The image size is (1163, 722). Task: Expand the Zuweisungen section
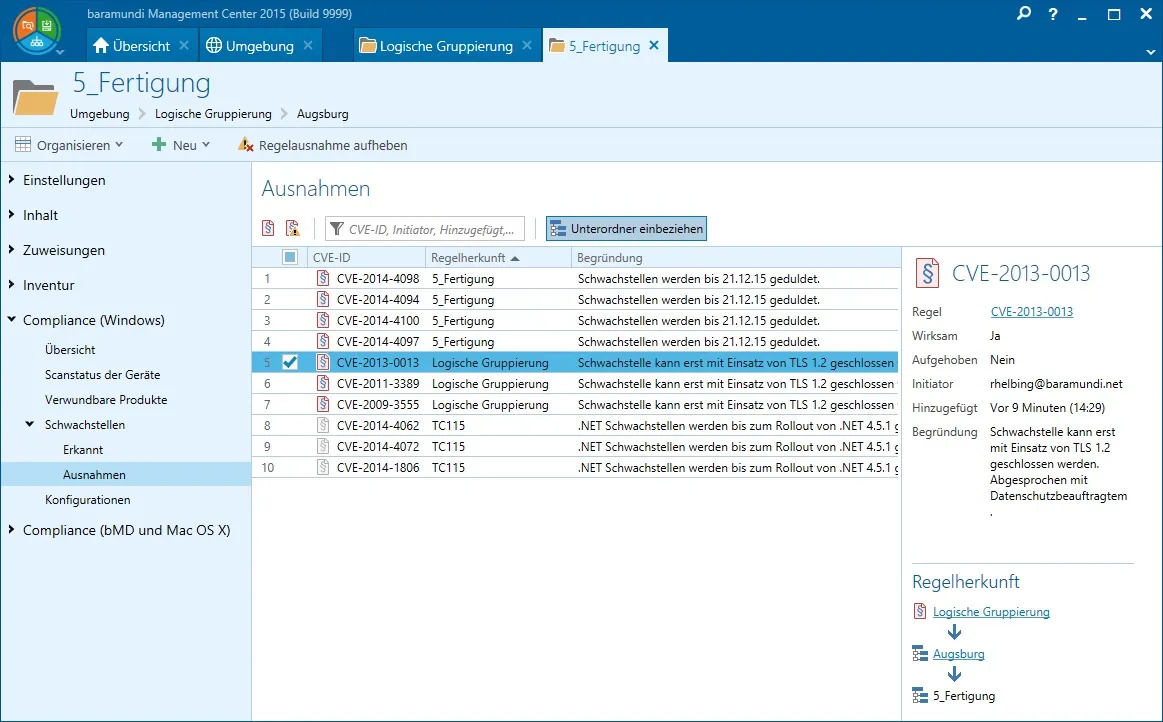click(x=11, y=249)
